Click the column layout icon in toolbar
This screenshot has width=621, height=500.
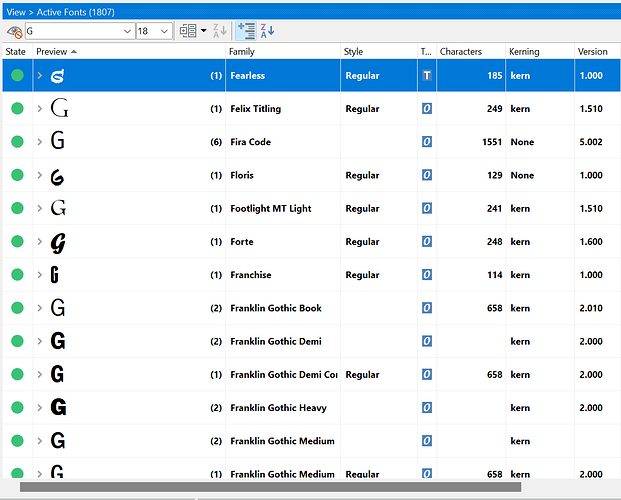[188, 31]
